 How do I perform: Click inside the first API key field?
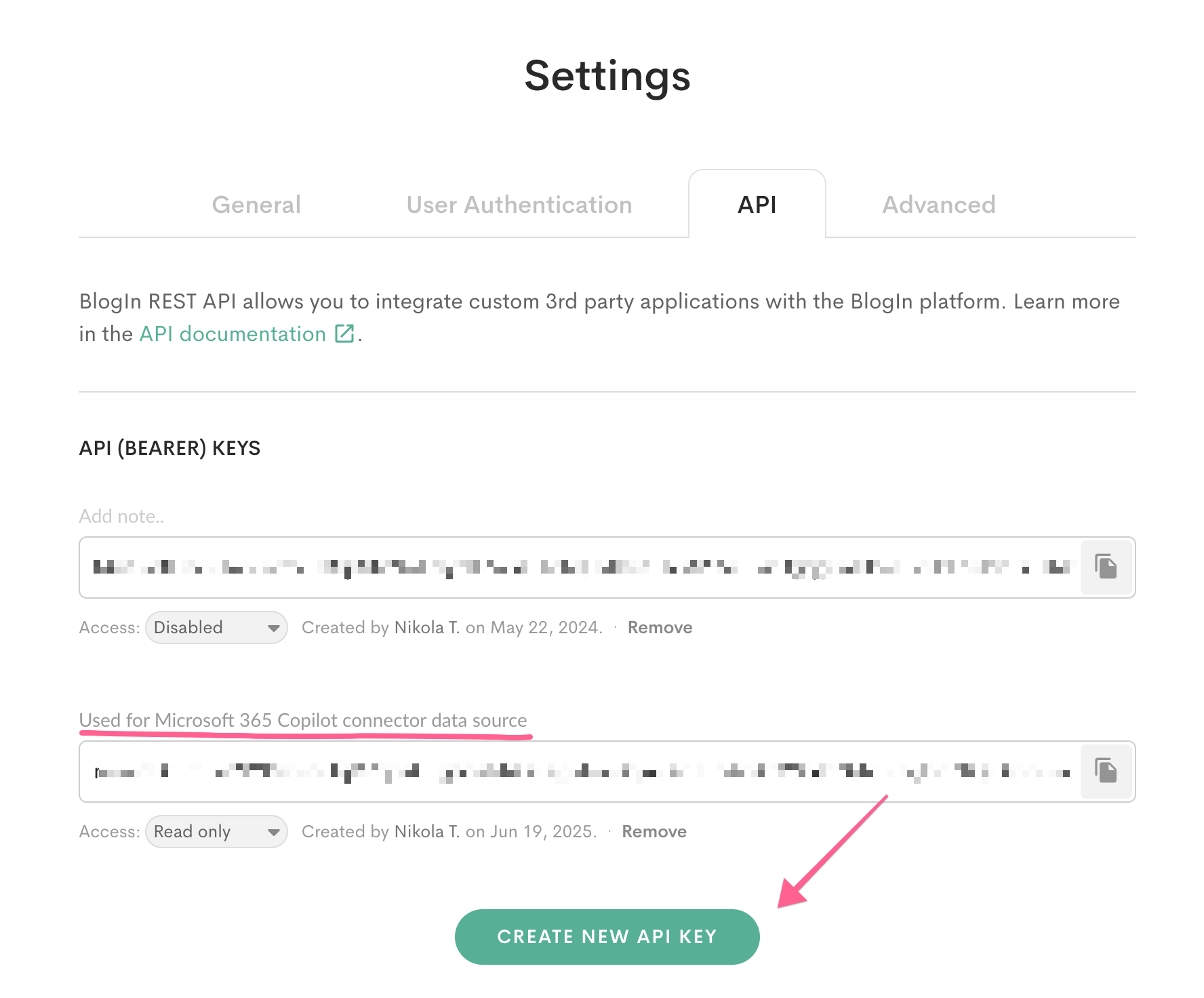pyautogui.click(x=580, y=567)
